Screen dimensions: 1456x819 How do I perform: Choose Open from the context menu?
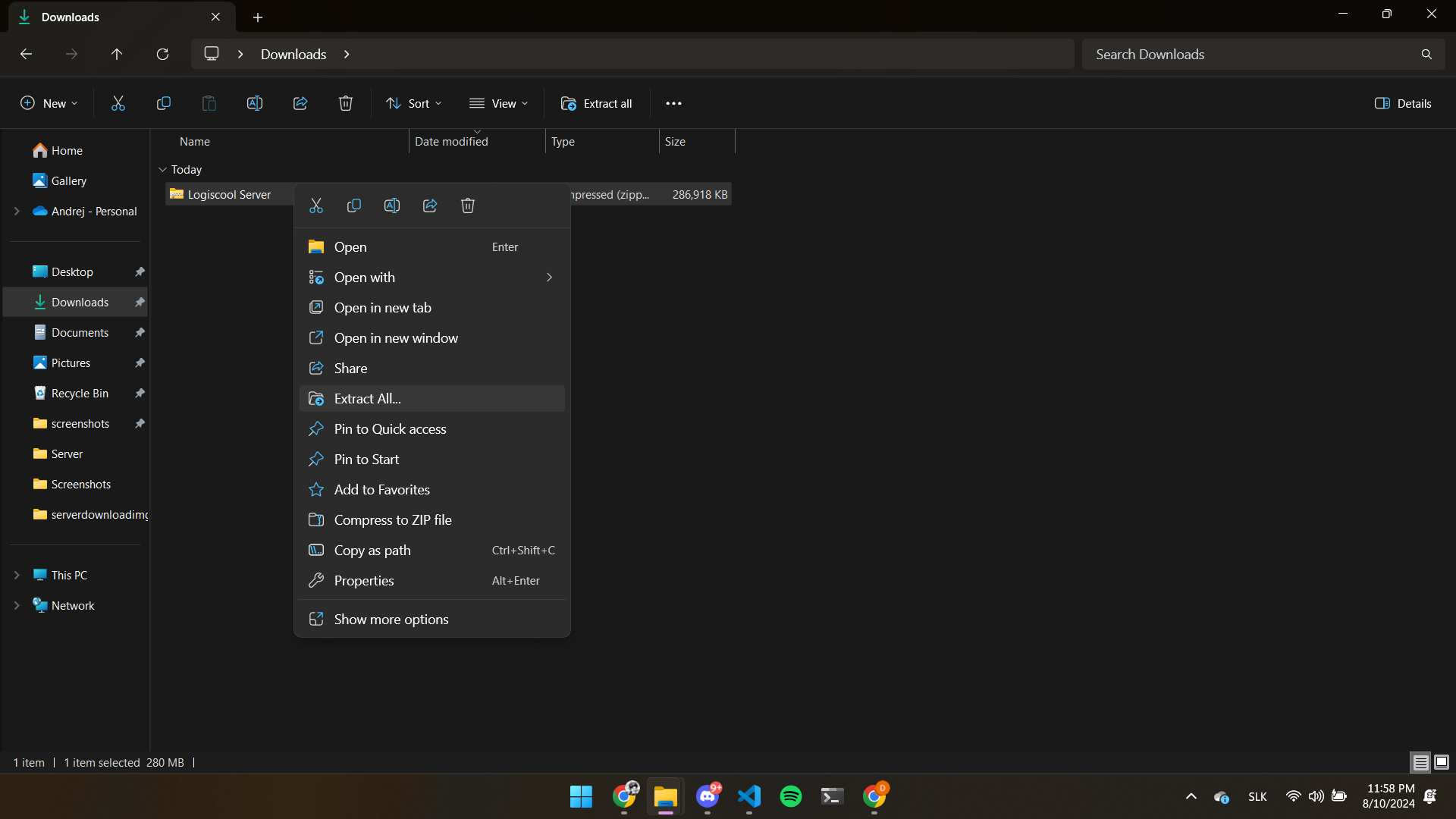(x=432, y=246)
